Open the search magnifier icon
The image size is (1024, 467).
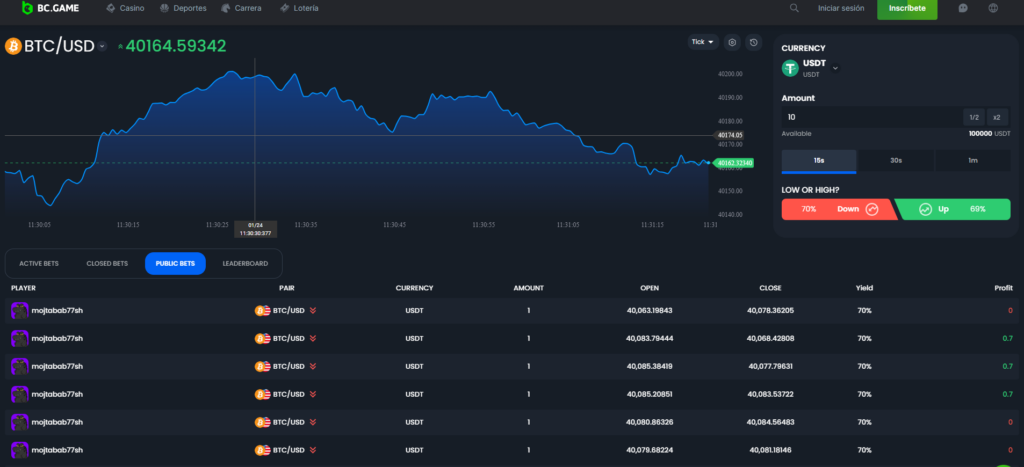tap(794, 8)
